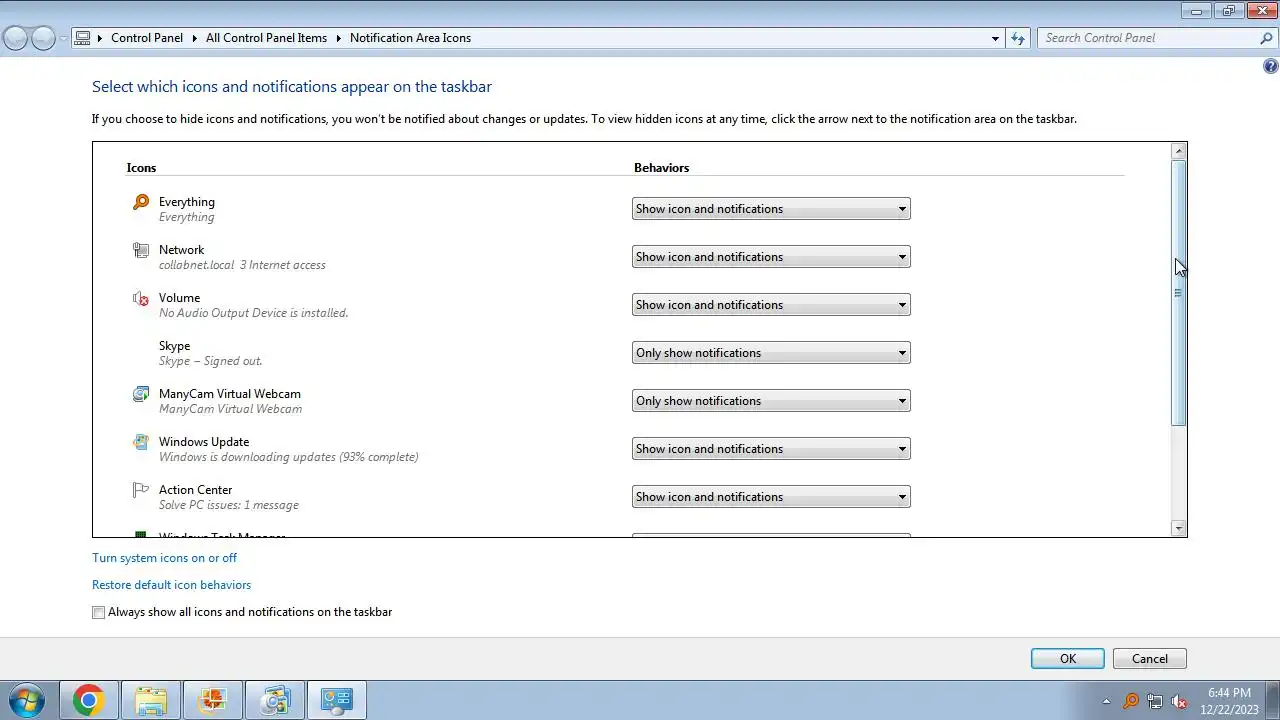Open Turn system icons on or off
Screen dimensions: 1280x720
[164, 558]
